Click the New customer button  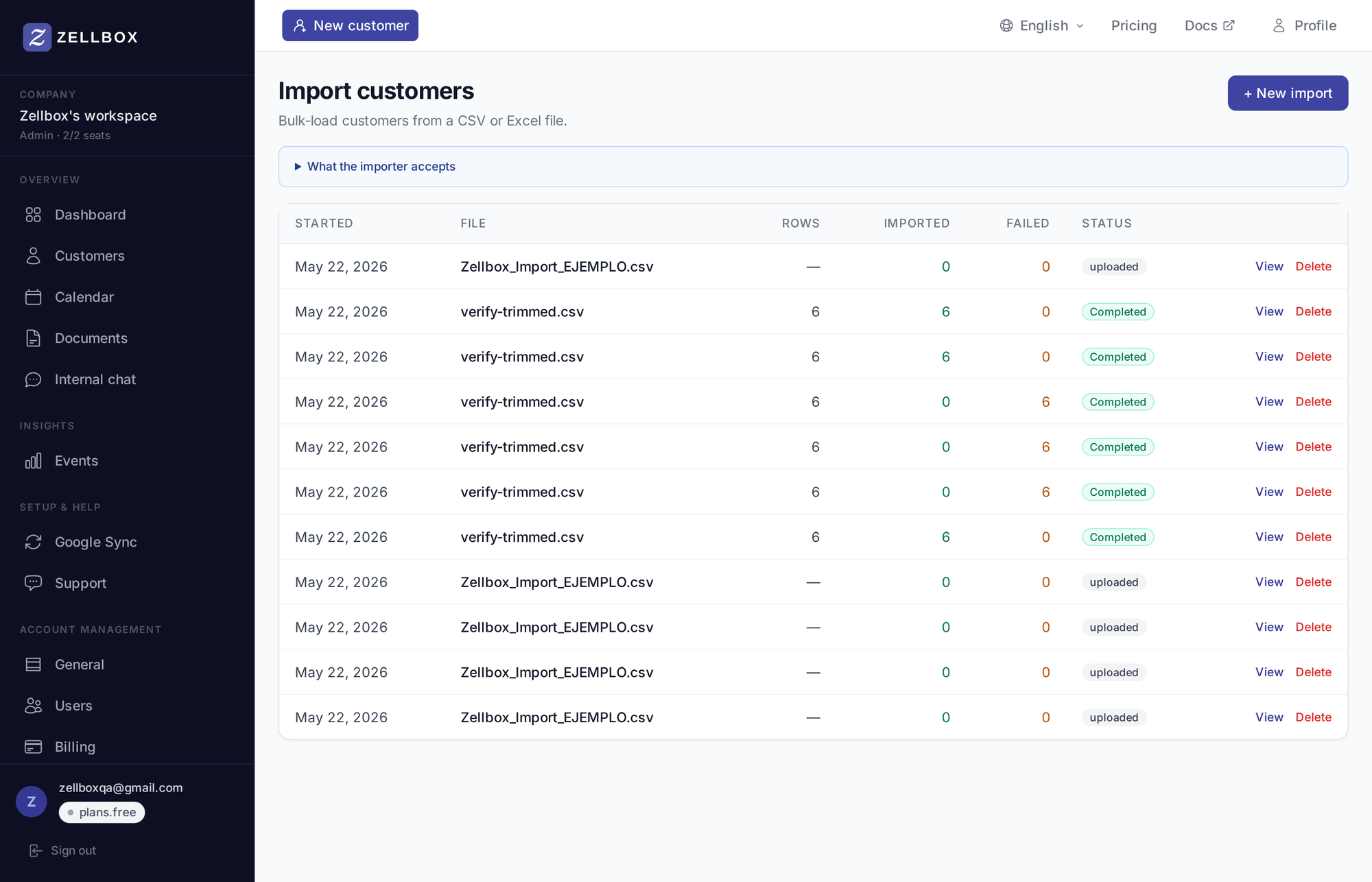pyautogui.click(x=350, y=25)
